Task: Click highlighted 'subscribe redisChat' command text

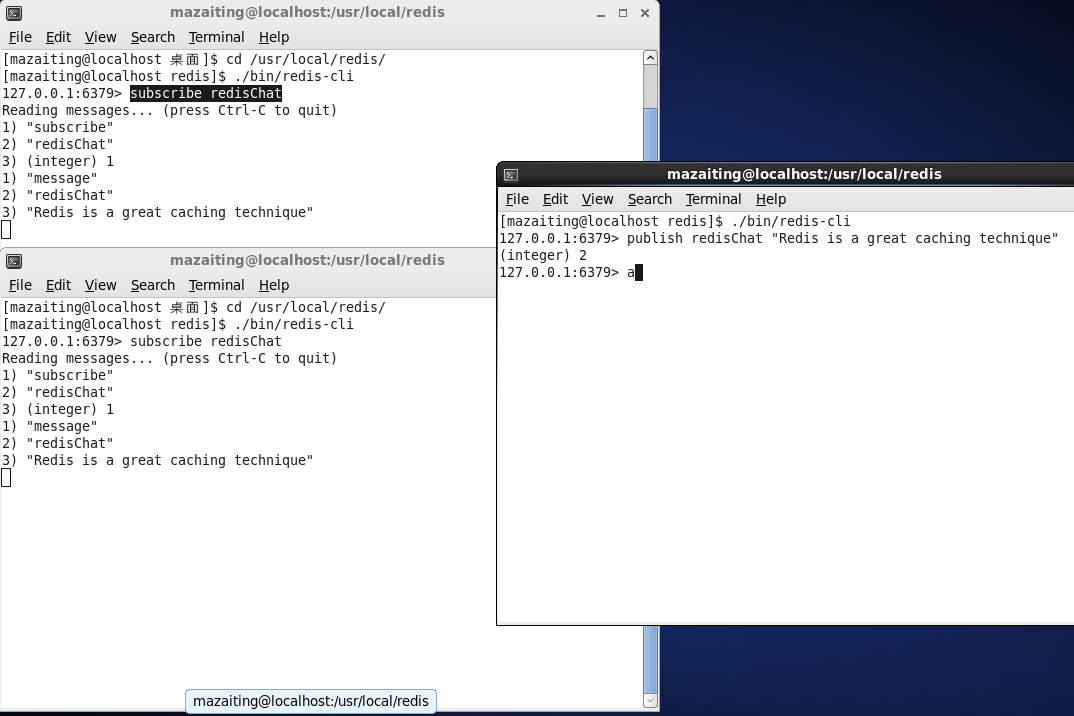Action: 205,93
